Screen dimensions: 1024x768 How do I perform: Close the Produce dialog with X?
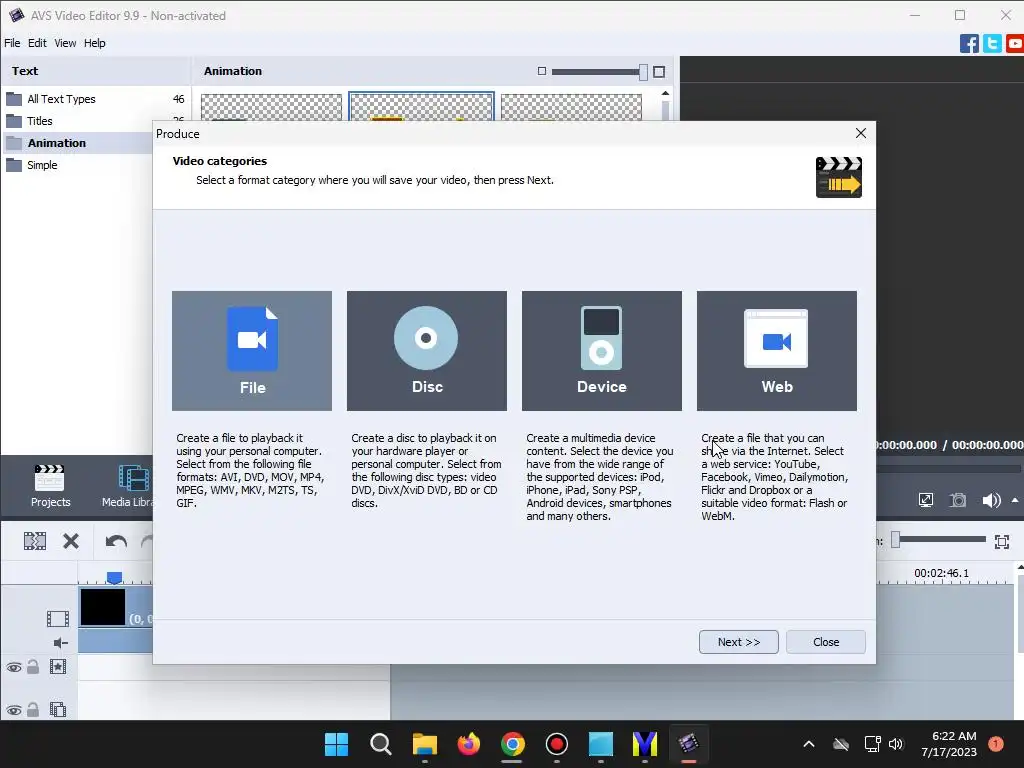coord(861,133)
